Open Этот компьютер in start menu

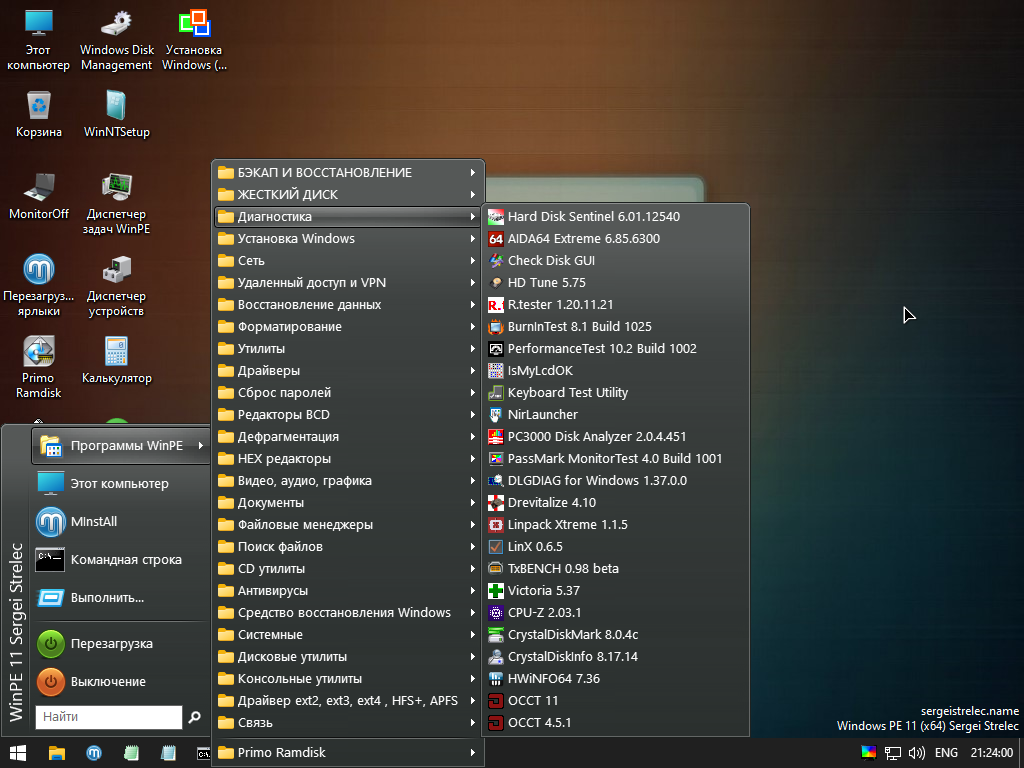pyautogui.click(x=120, y=484)
